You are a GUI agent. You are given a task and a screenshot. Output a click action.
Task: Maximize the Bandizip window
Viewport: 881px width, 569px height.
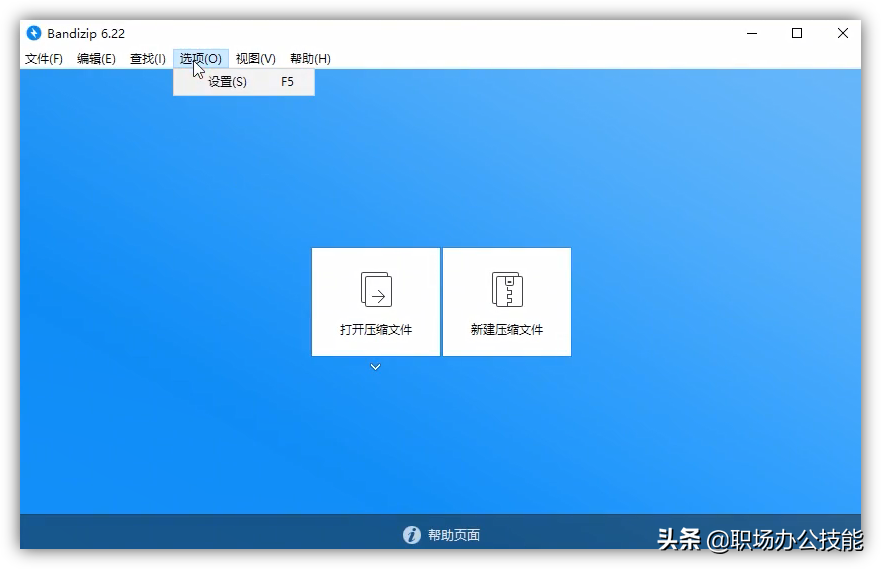coord(797,33)
